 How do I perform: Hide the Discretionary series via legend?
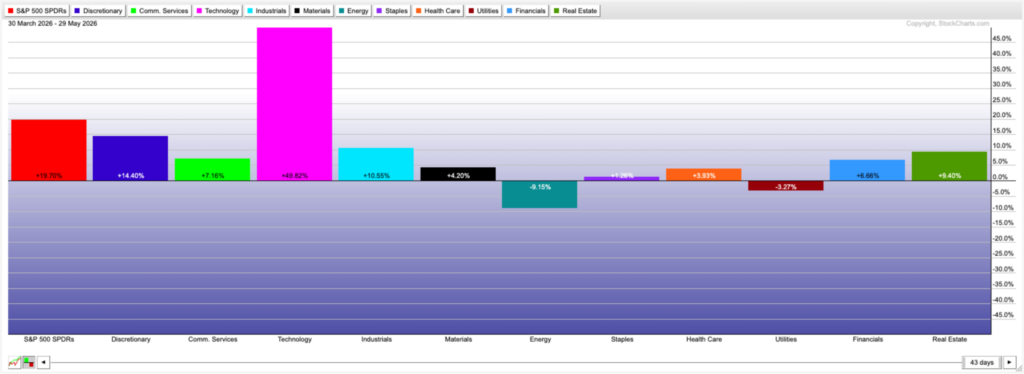pyautogui.click(x=99, y=10)
